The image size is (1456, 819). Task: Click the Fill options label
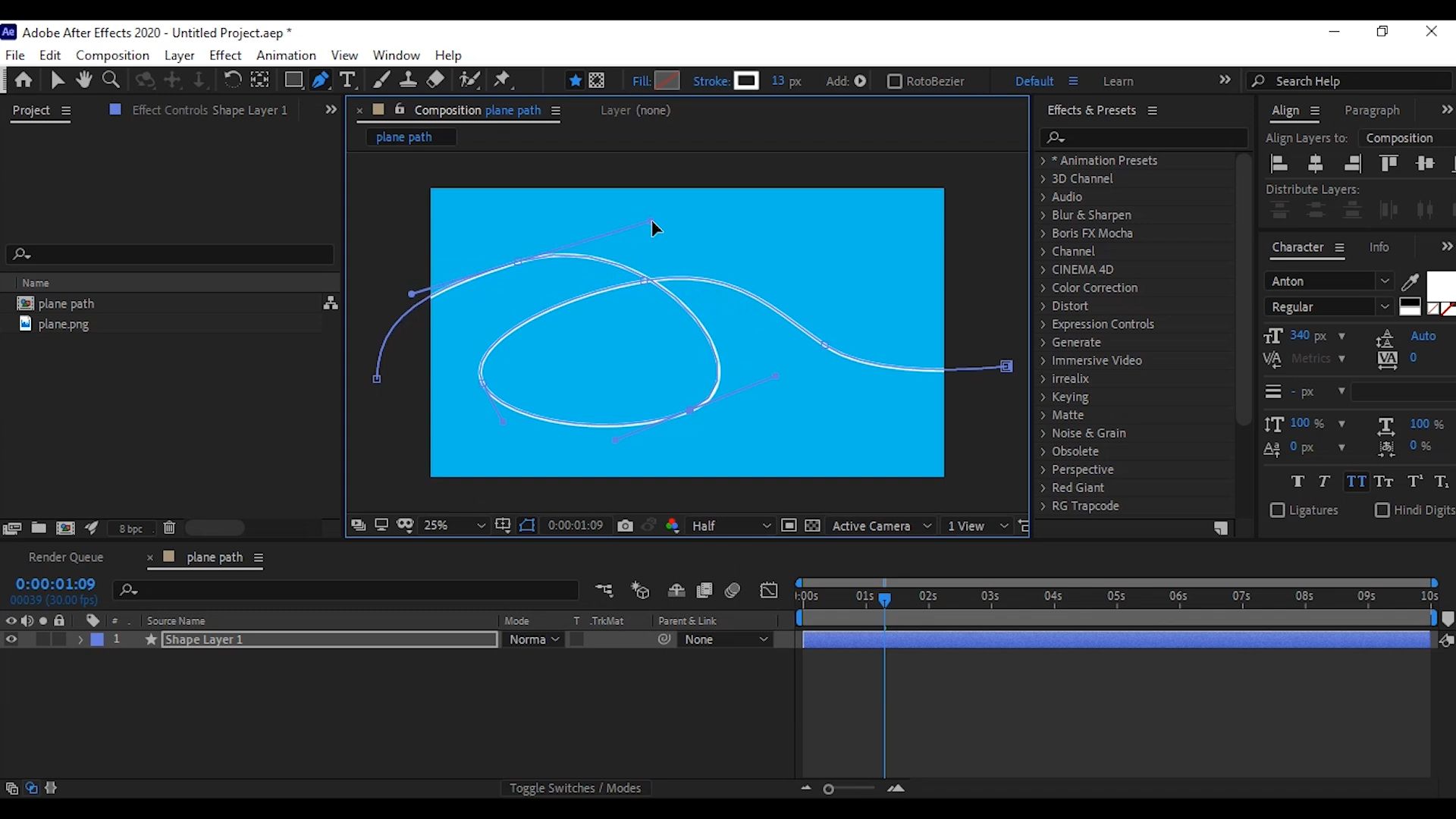(x=641, y=81)
